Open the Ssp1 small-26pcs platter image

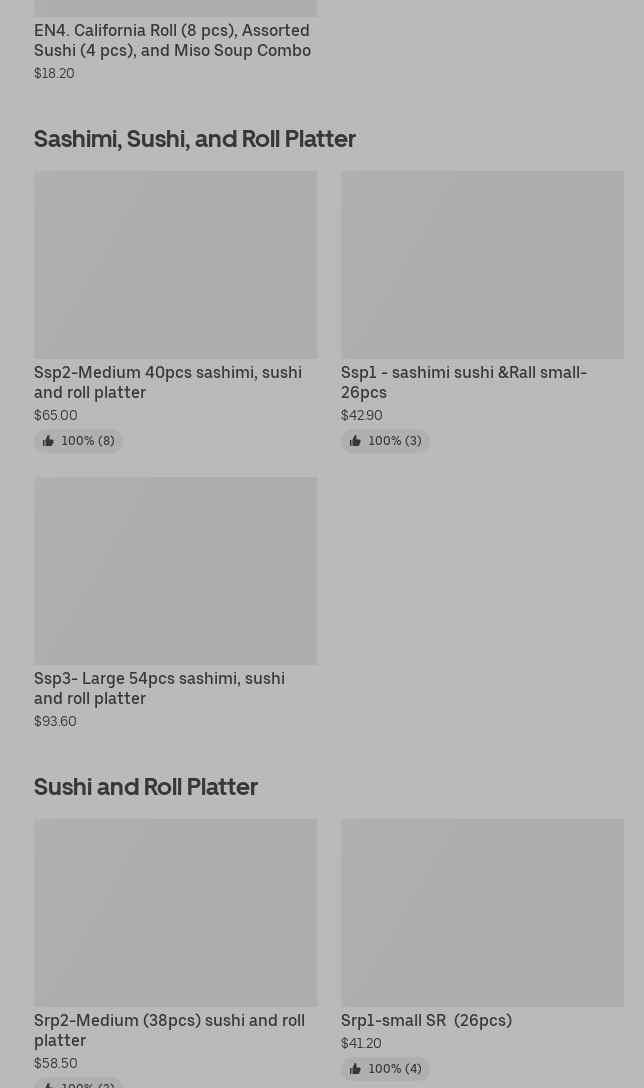coord(482,265)
